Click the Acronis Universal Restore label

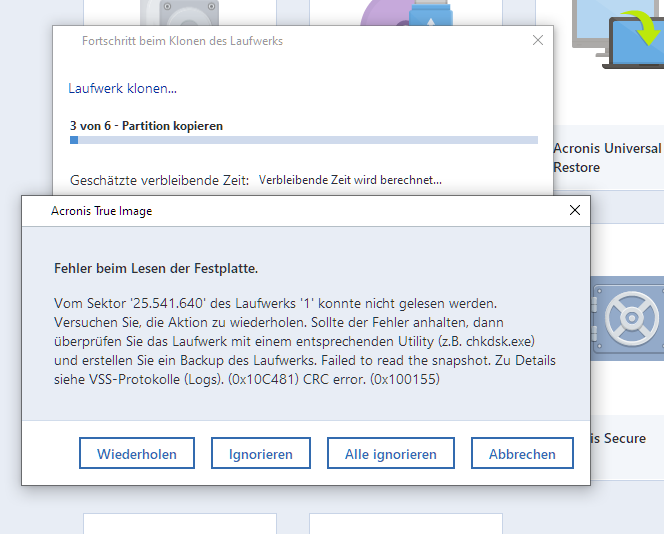coord(607,158)
